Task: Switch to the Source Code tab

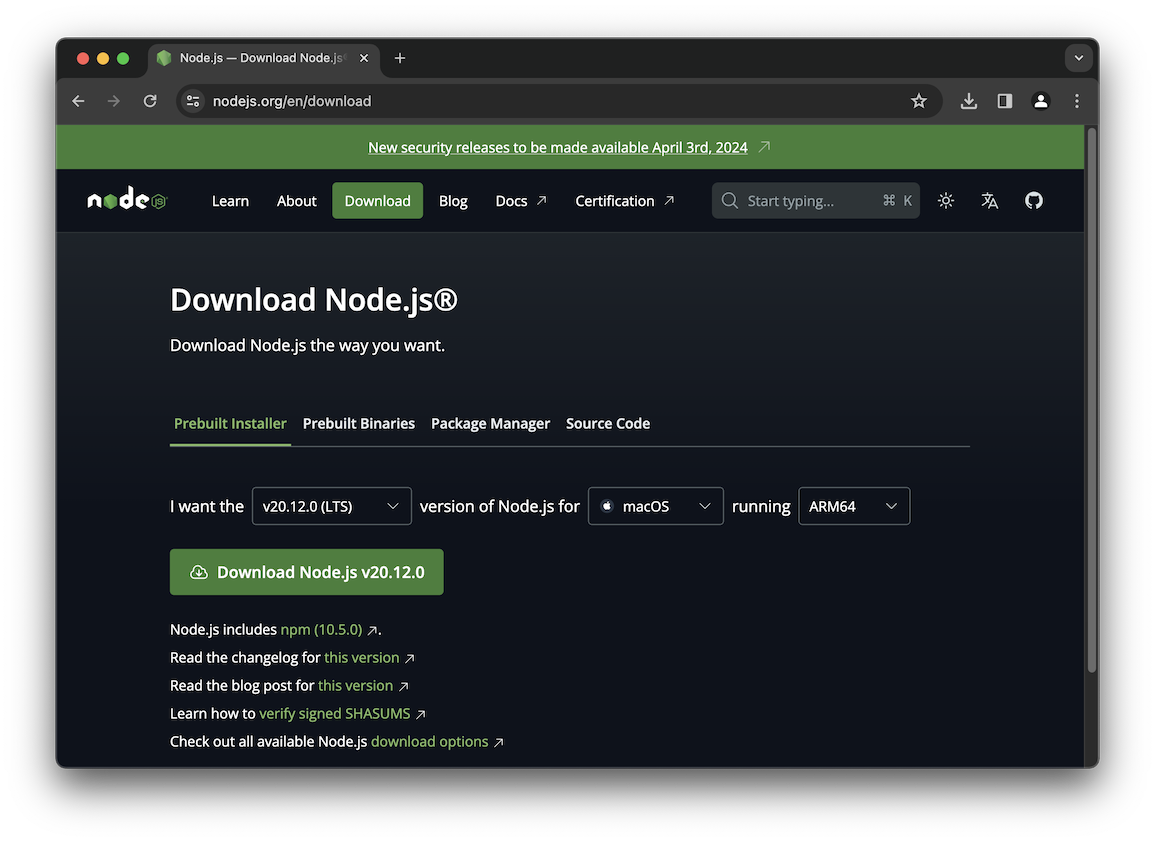Action: tap(608, 424)
